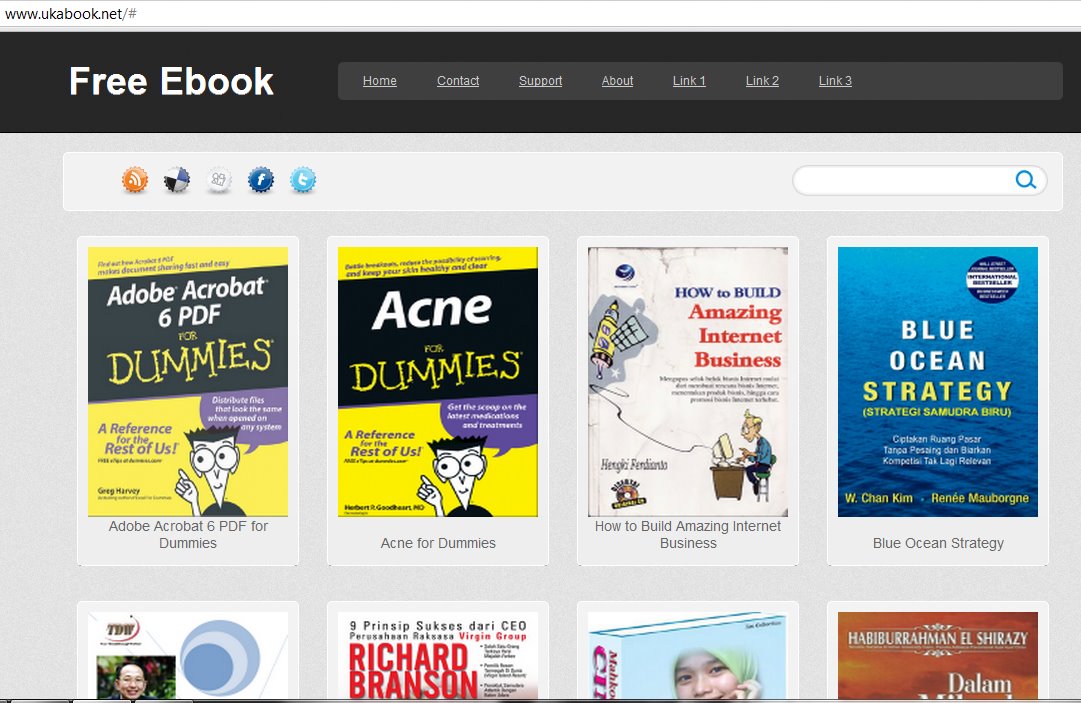Click the 'Acne for Dummies' title link
Screen dimensions: 1081x703
click(438, 543)
